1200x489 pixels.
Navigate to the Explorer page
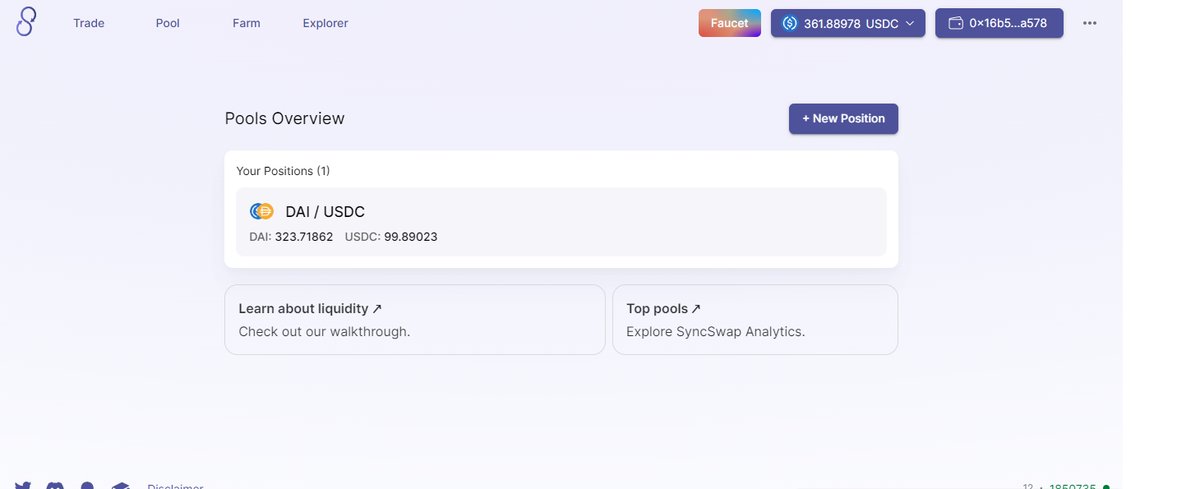(x=326, y=23)
